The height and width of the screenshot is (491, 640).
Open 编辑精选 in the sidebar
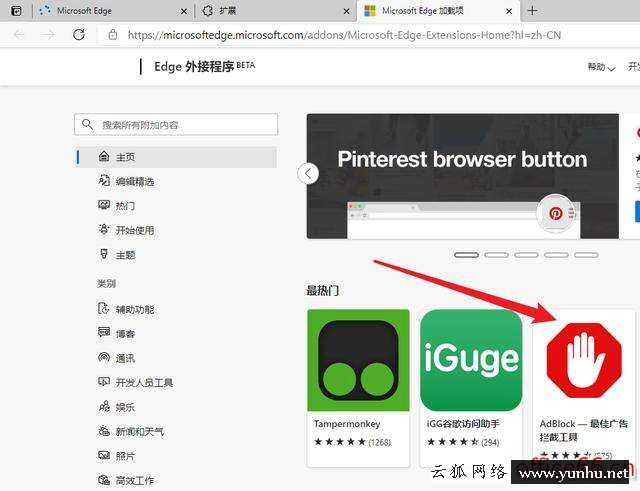click(135, 182)
